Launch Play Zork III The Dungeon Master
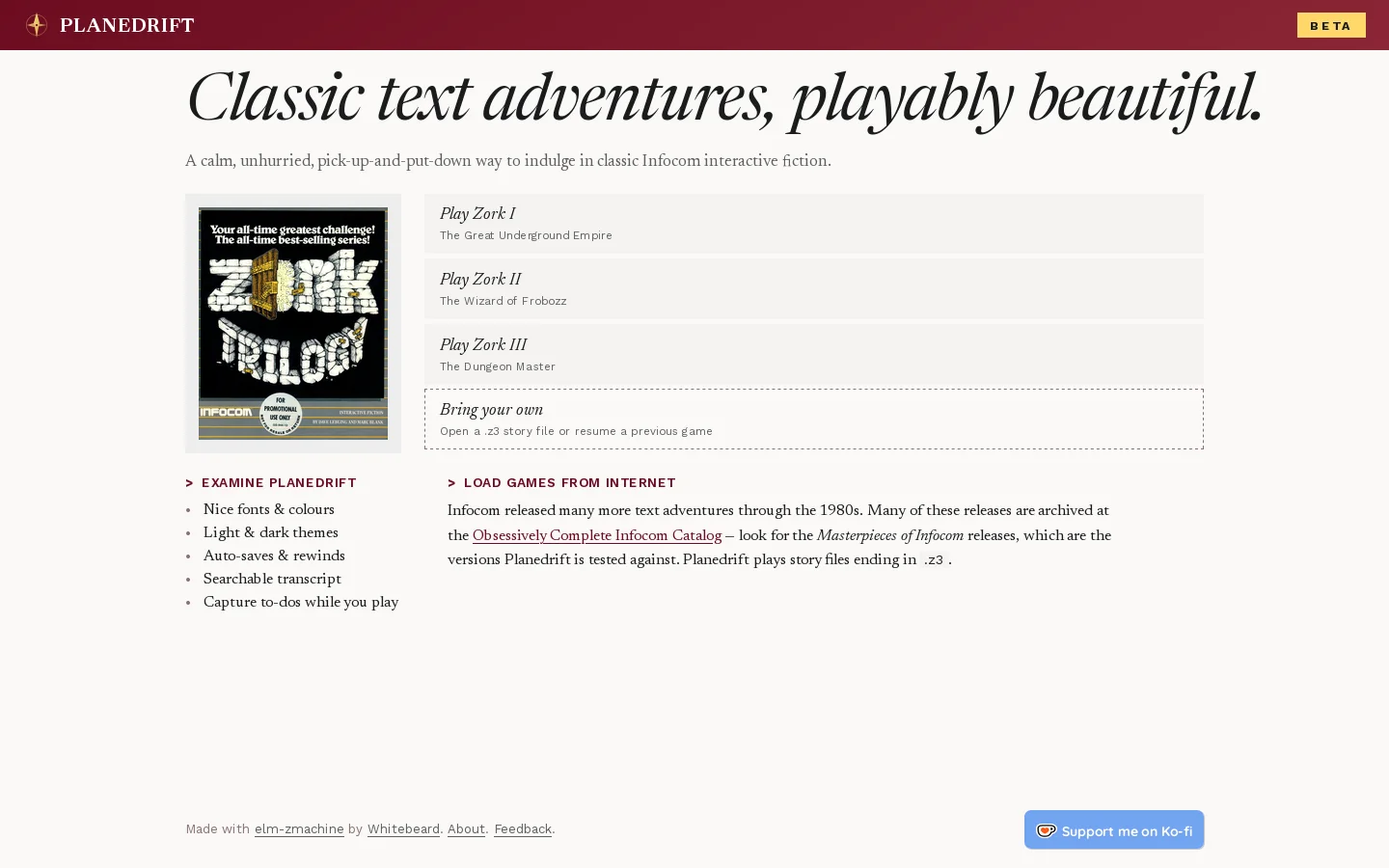Screen dimensions: 1389x868 pyautogui.click(x=814, y=354)
